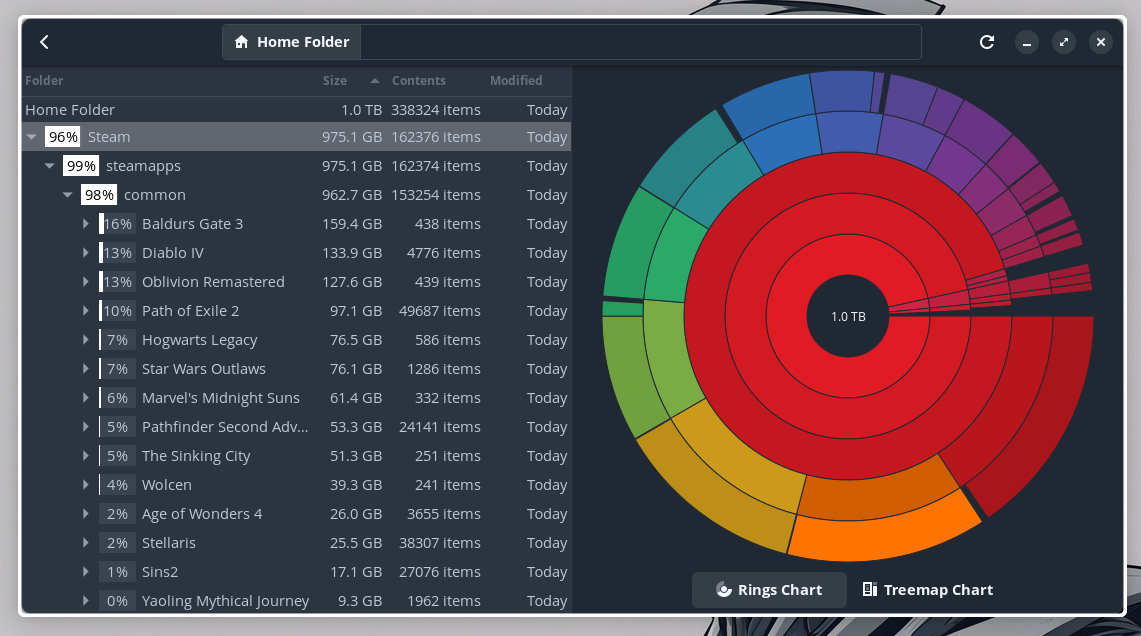Sort by the Folder column header
Image resolution: width=1141 pixels, height=636 pixels.
[44, 81]
